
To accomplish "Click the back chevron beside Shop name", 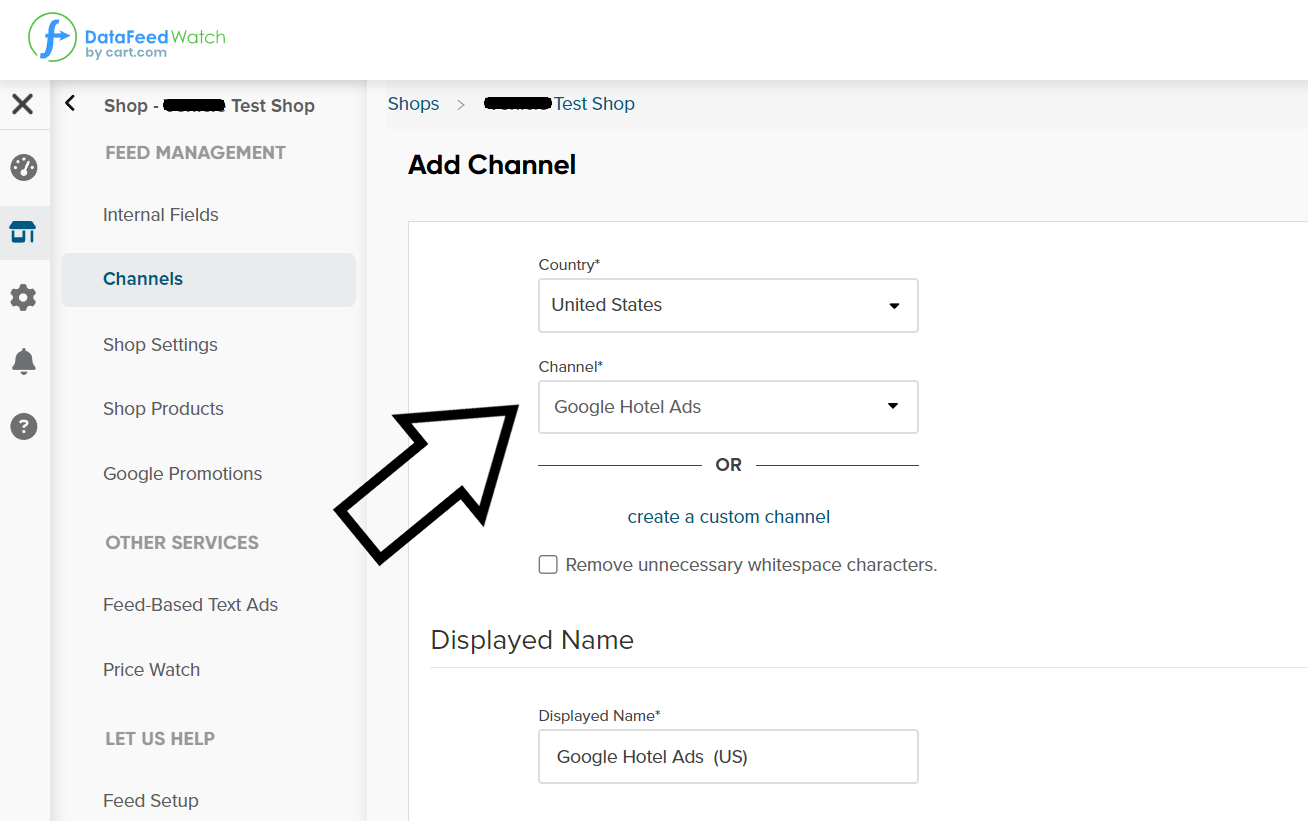I will pos(70,103).
